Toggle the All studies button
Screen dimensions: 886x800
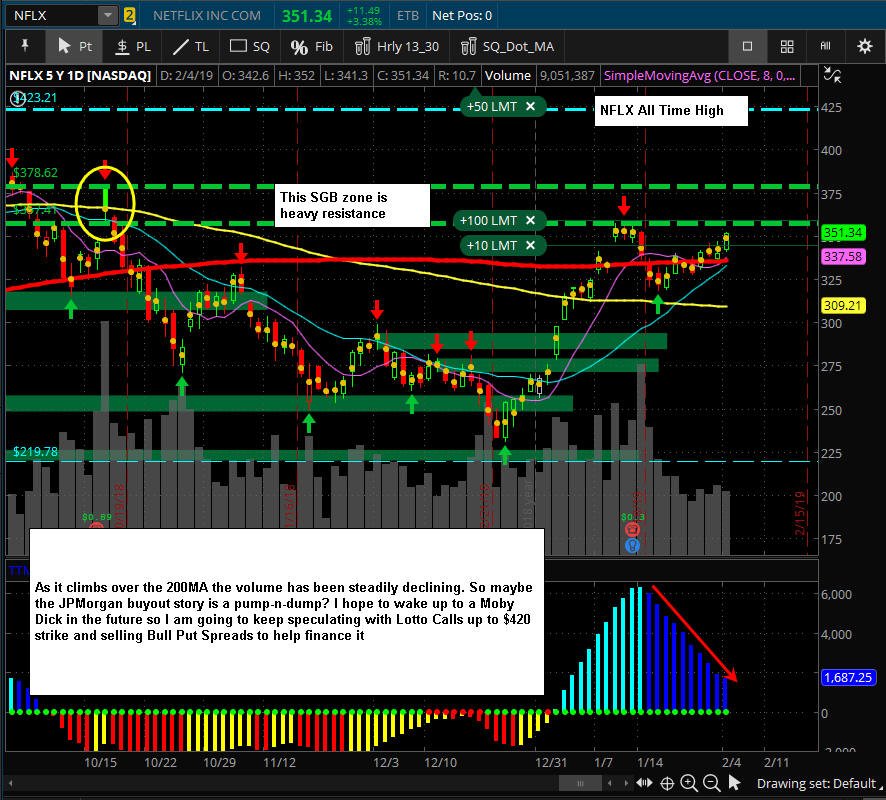826,46
